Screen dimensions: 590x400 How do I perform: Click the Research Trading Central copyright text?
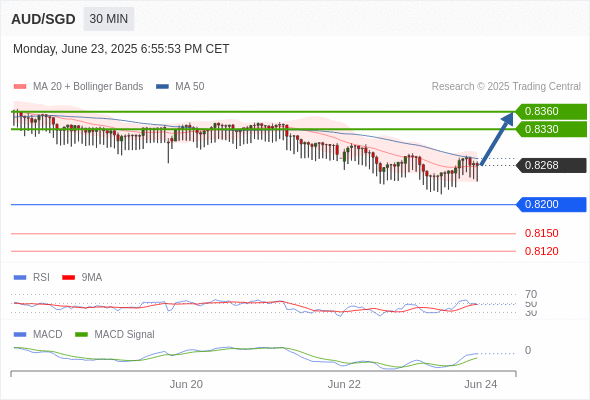[x=506, y=87]
